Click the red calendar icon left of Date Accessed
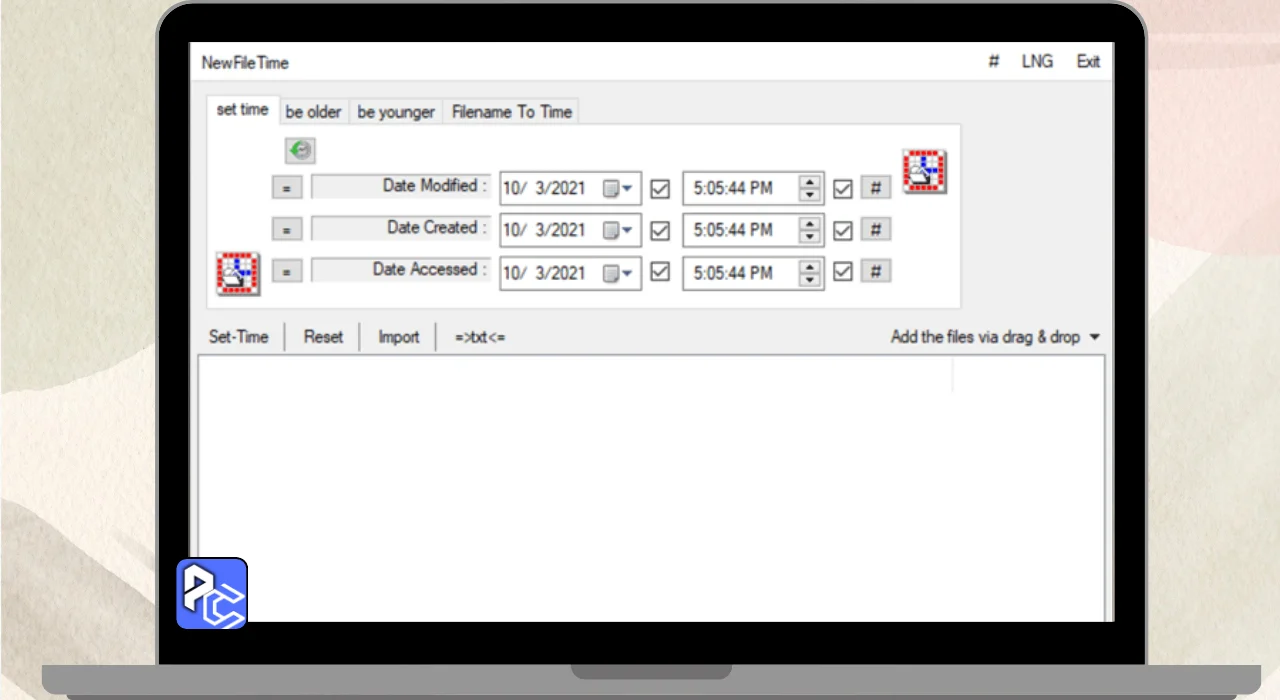 pyautogui.click(x=238, y=273)
